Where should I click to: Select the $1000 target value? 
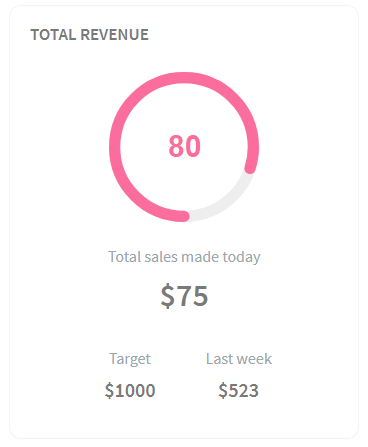(130, 390)
